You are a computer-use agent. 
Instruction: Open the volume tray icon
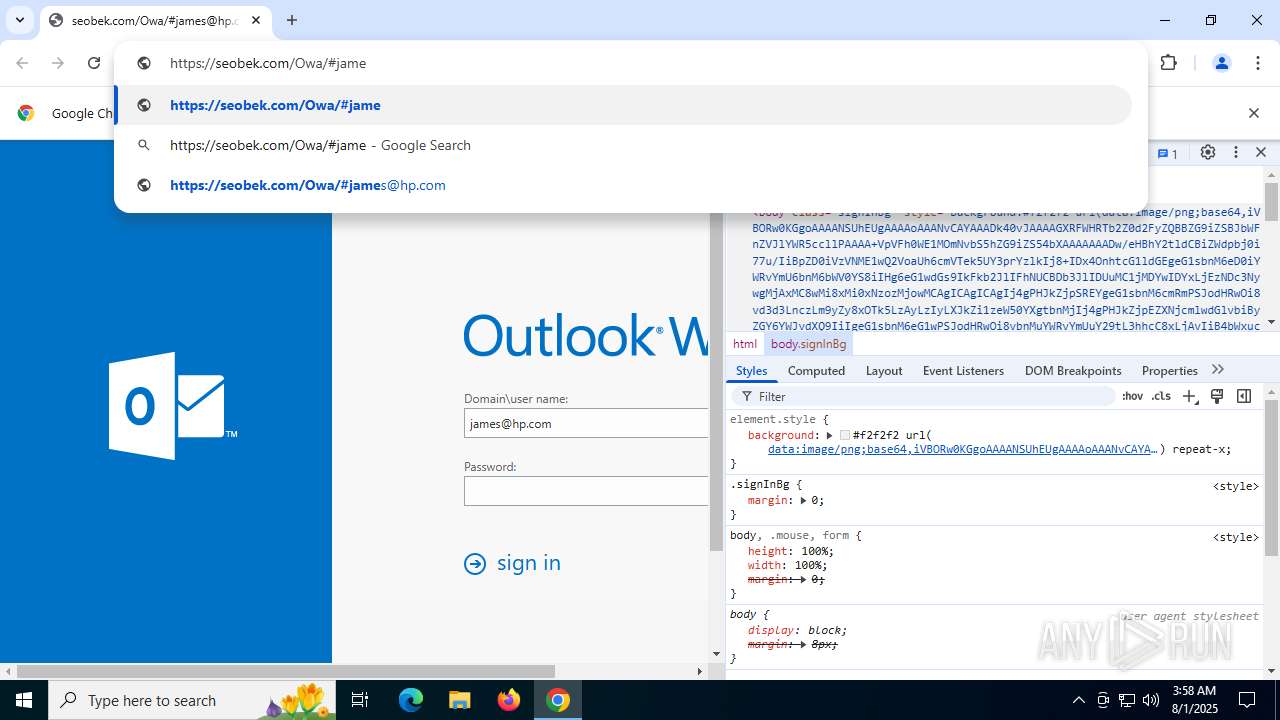coord(1150,700)
